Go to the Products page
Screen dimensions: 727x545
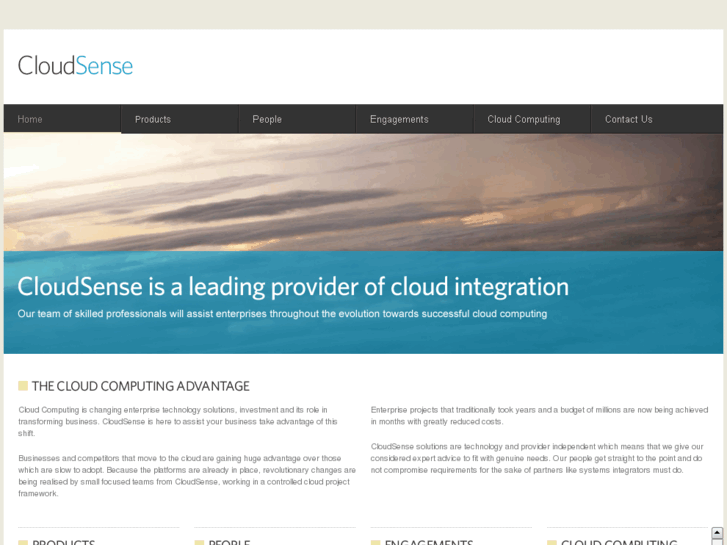click(x=180, y=119)
